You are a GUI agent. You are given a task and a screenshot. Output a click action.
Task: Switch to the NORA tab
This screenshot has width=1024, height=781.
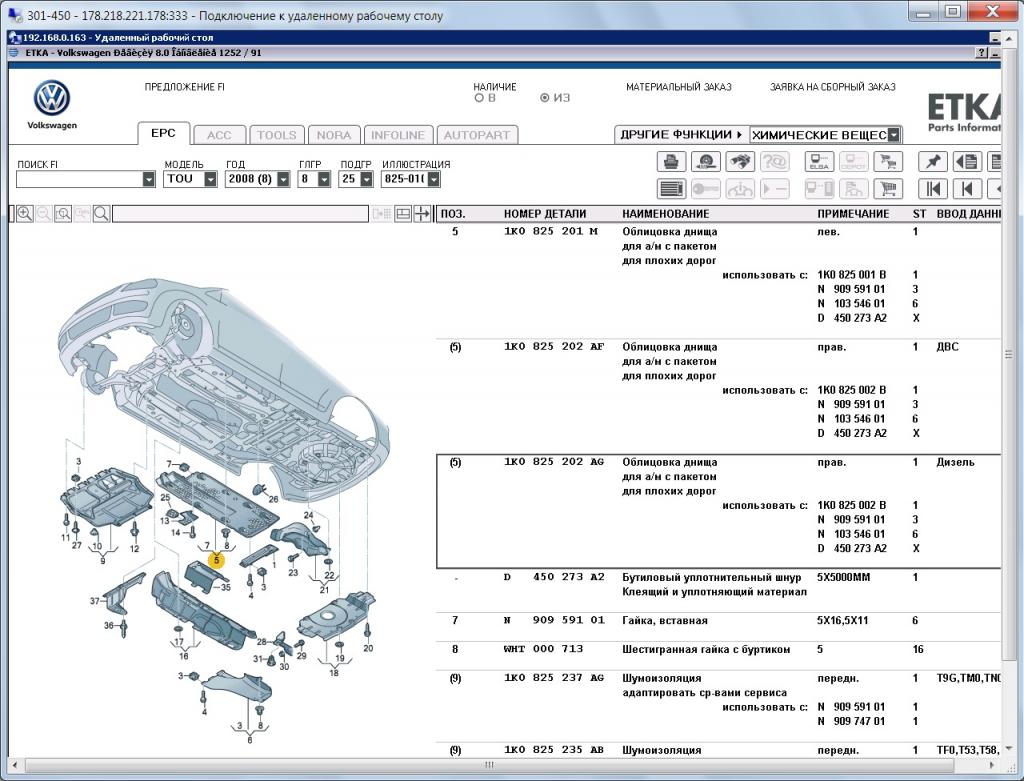pyautogui.click(x=334, y=135)
